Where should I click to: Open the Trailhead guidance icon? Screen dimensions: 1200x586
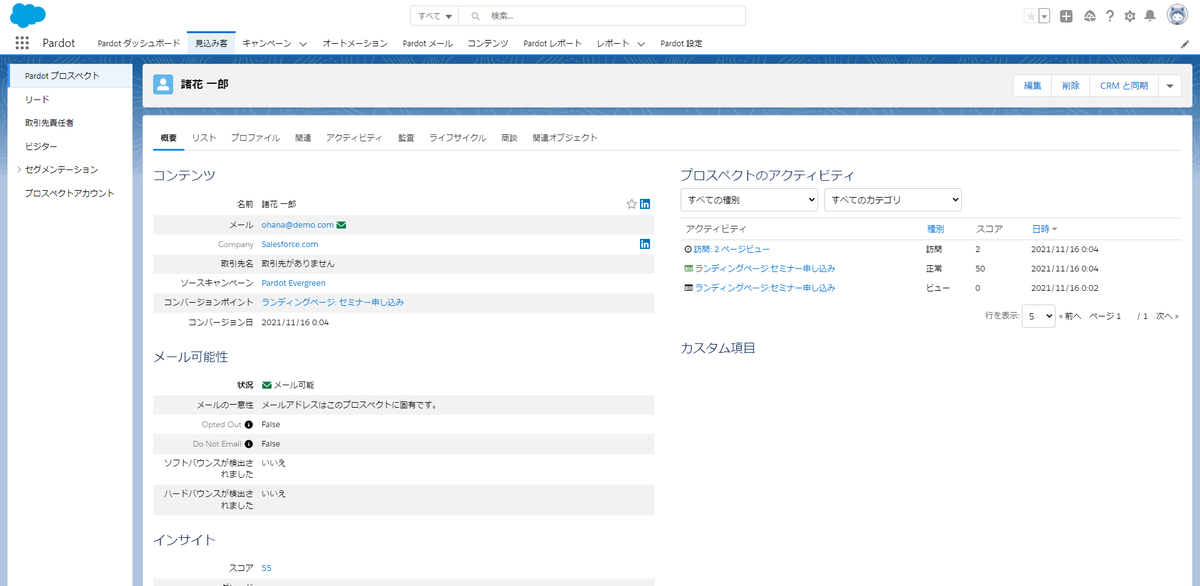coord(1089,16)
